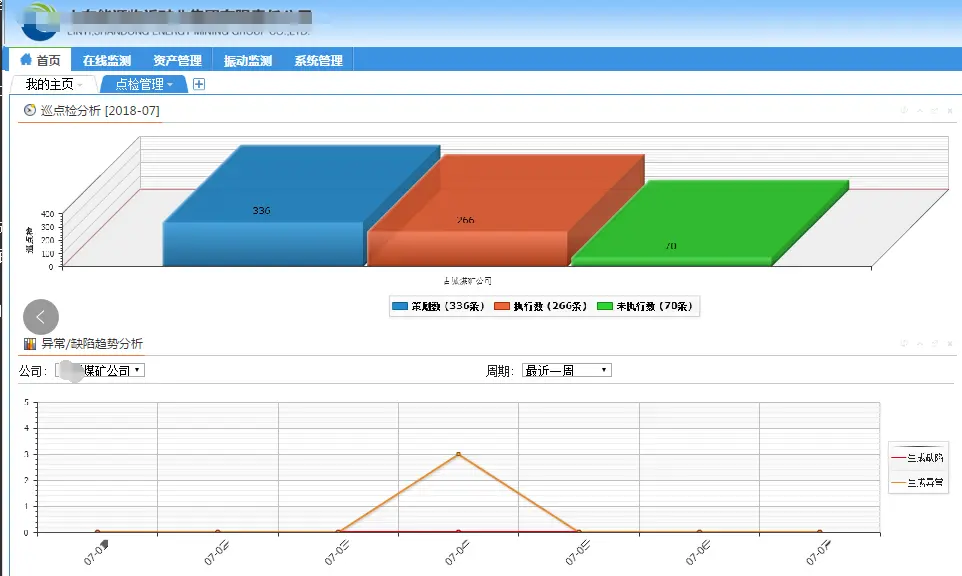This screenshot has width=962, height=576.
Task: Click the house icon beside 首页
Action: (26, 60)
